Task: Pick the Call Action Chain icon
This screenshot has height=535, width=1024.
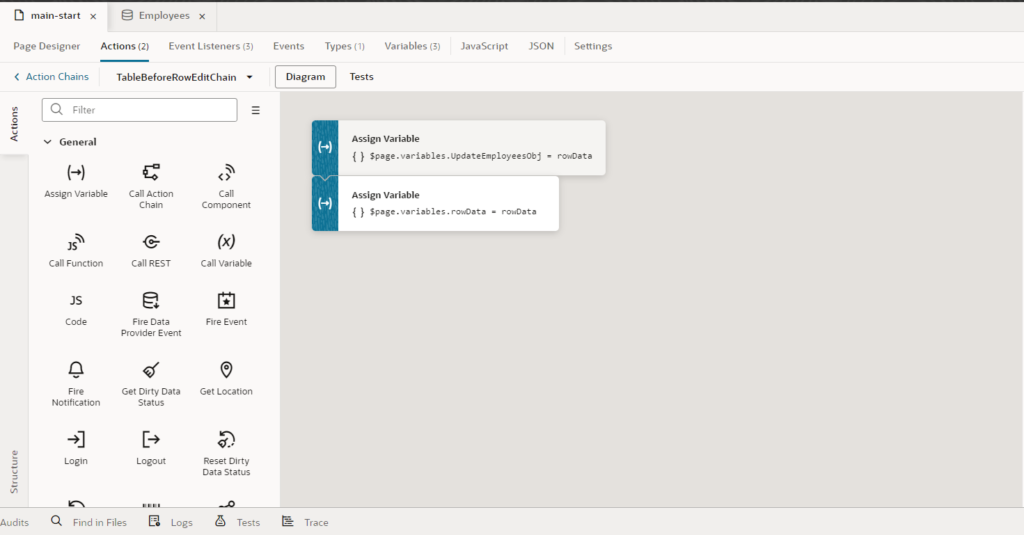Action: tap(151, 172)
